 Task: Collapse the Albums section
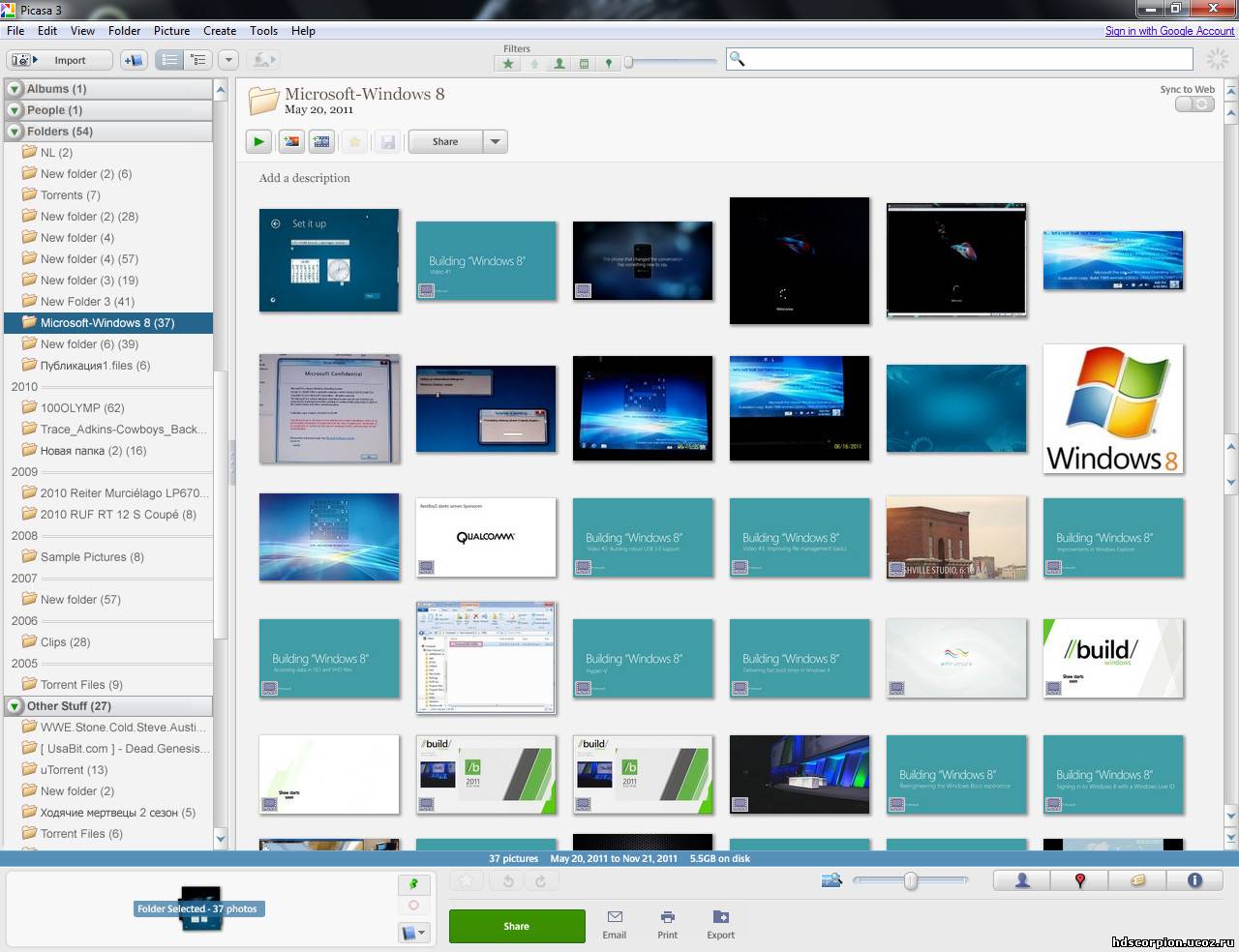[15, 89]
